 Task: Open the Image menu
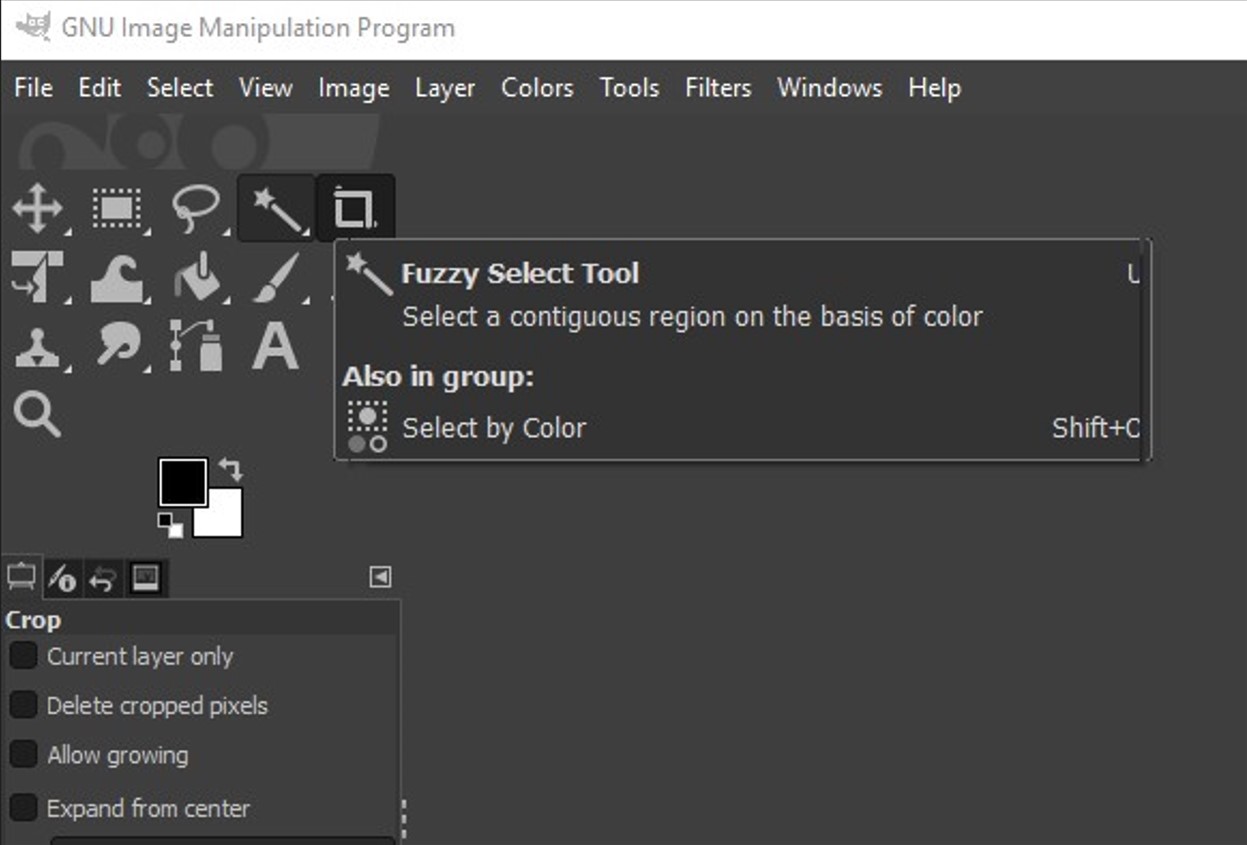coord(354,88)
